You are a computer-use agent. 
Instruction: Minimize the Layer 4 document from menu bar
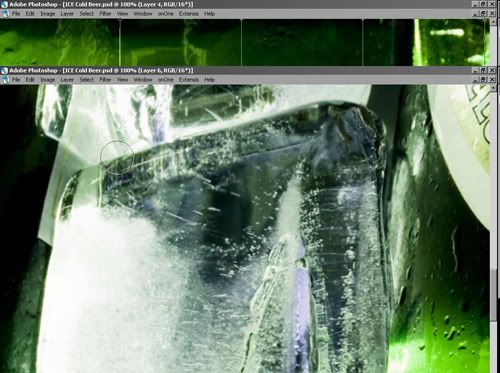476,13
